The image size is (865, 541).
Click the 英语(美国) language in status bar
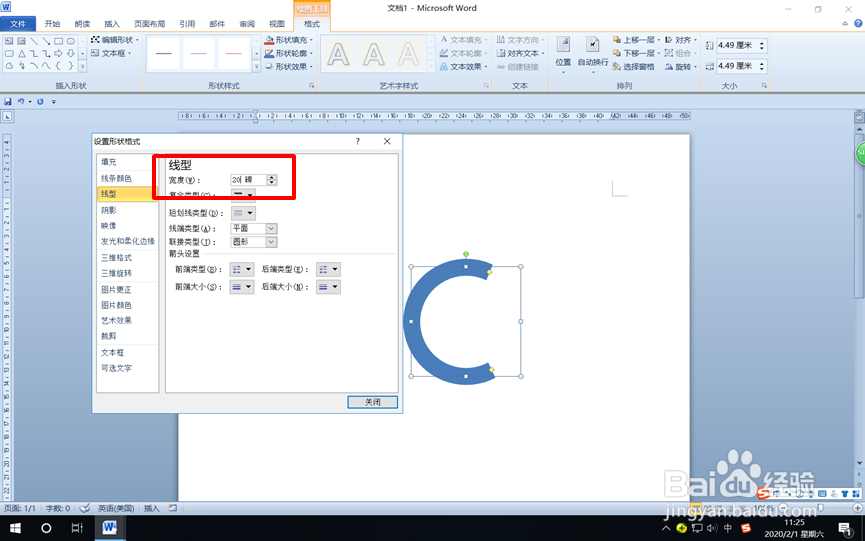click(116, 508)
